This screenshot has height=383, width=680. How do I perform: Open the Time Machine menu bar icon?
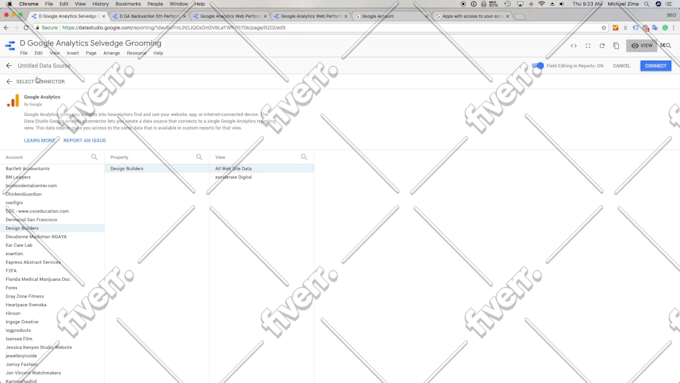(507, 4)
